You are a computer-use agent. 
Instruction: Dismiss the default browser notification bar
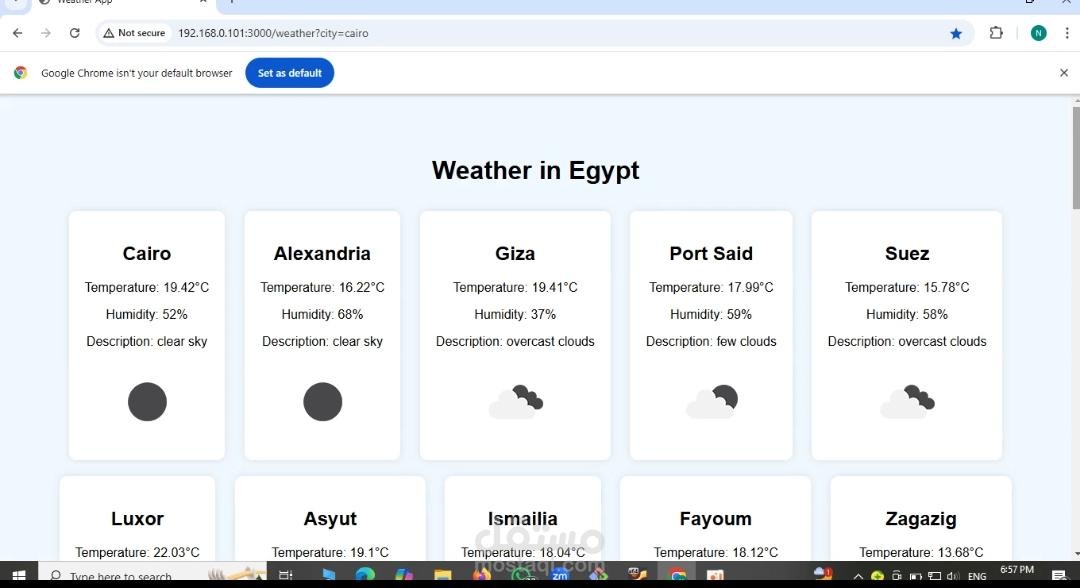tap(1063, 73)
